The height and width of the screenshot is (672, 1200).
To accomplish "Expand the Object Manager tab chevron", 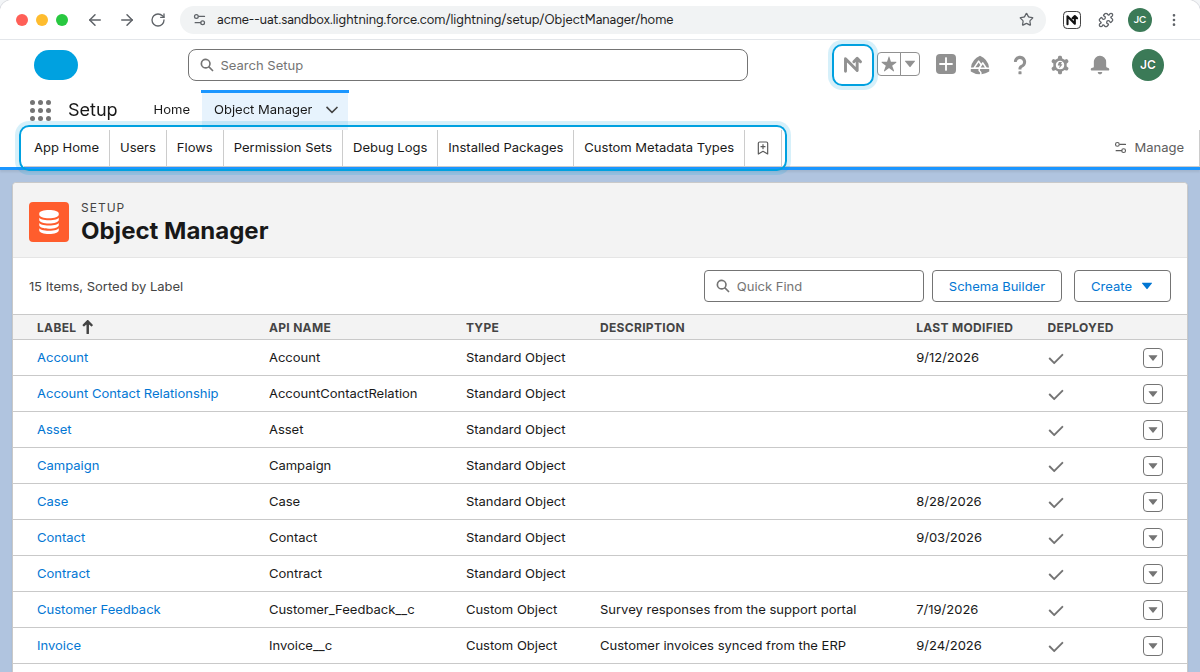I will click(333, 110).
